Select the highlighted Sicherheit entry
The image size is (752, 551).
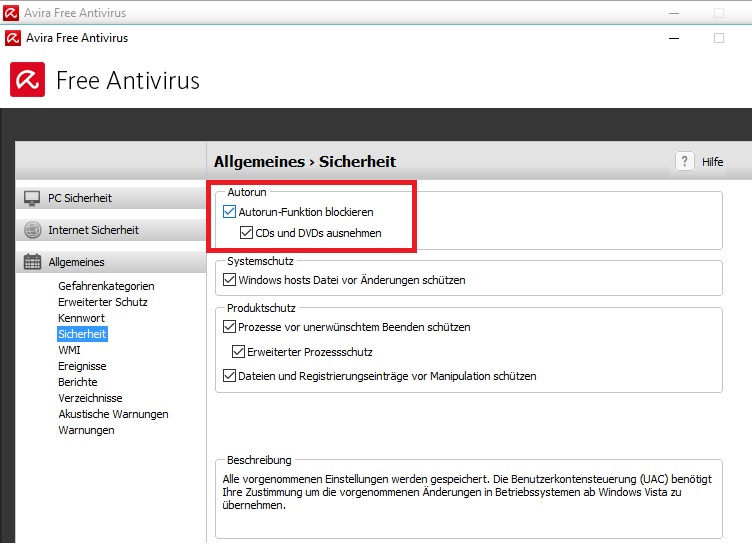click(x=82, y=334)
